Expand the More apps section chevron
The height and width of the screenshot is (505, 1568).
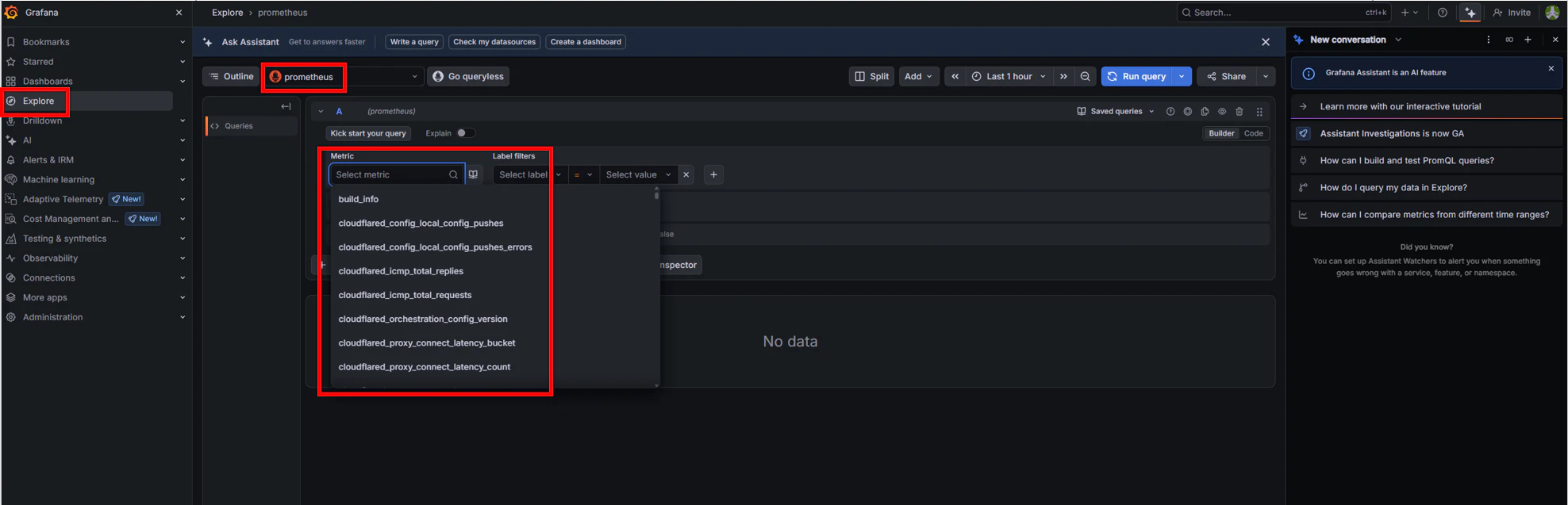[x=183, y=297]
